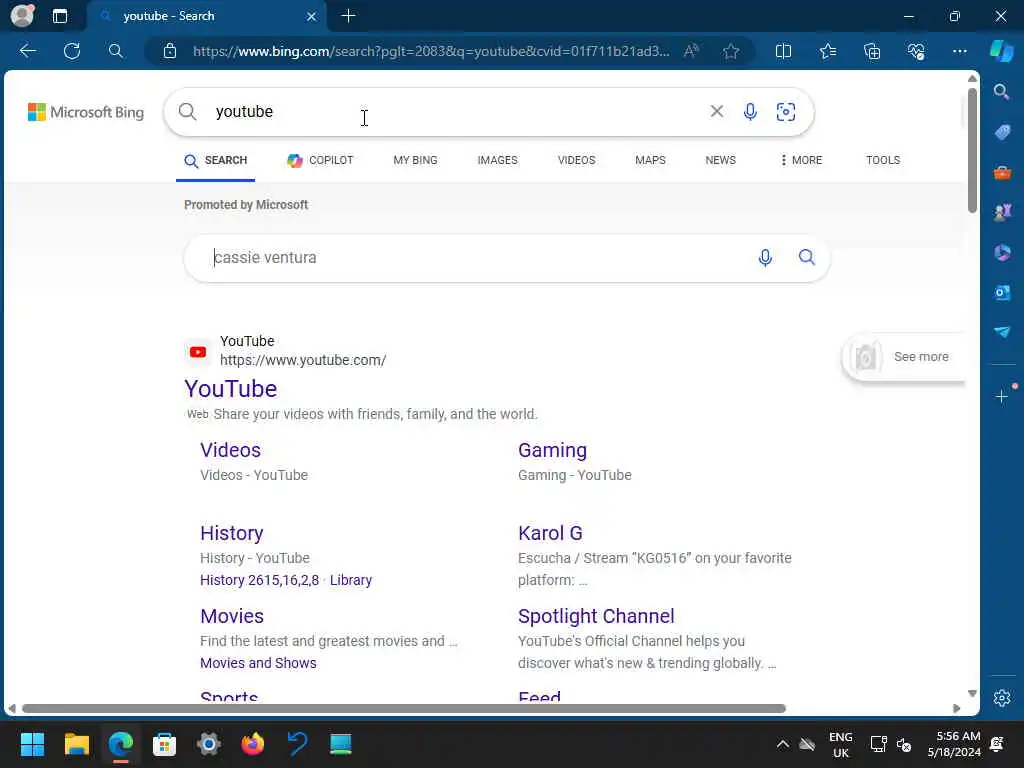Switch to the COPILOT tab

click(320, 161)
